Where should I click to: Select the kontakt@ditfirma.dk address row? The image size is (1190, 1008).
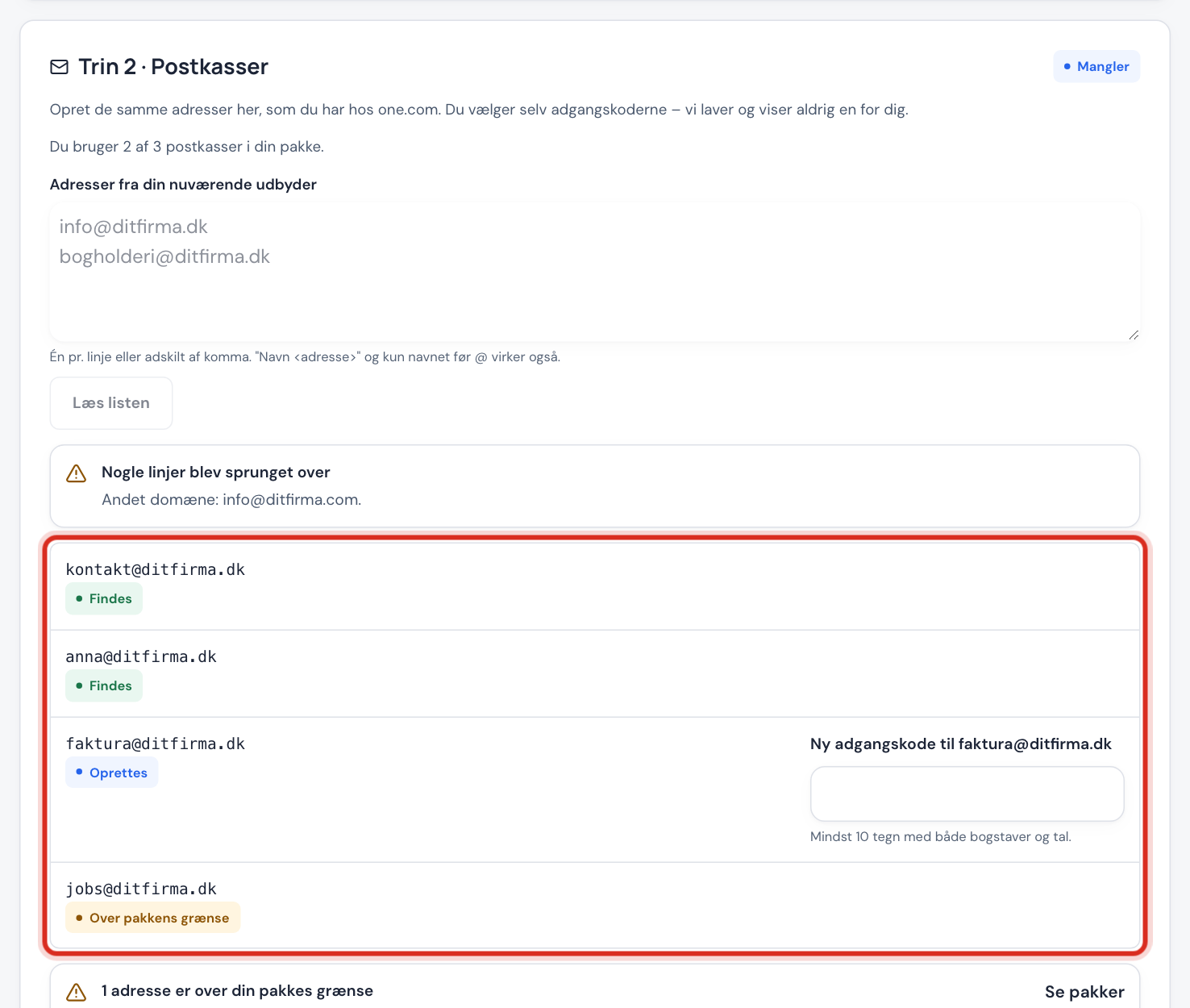[595, 586]
